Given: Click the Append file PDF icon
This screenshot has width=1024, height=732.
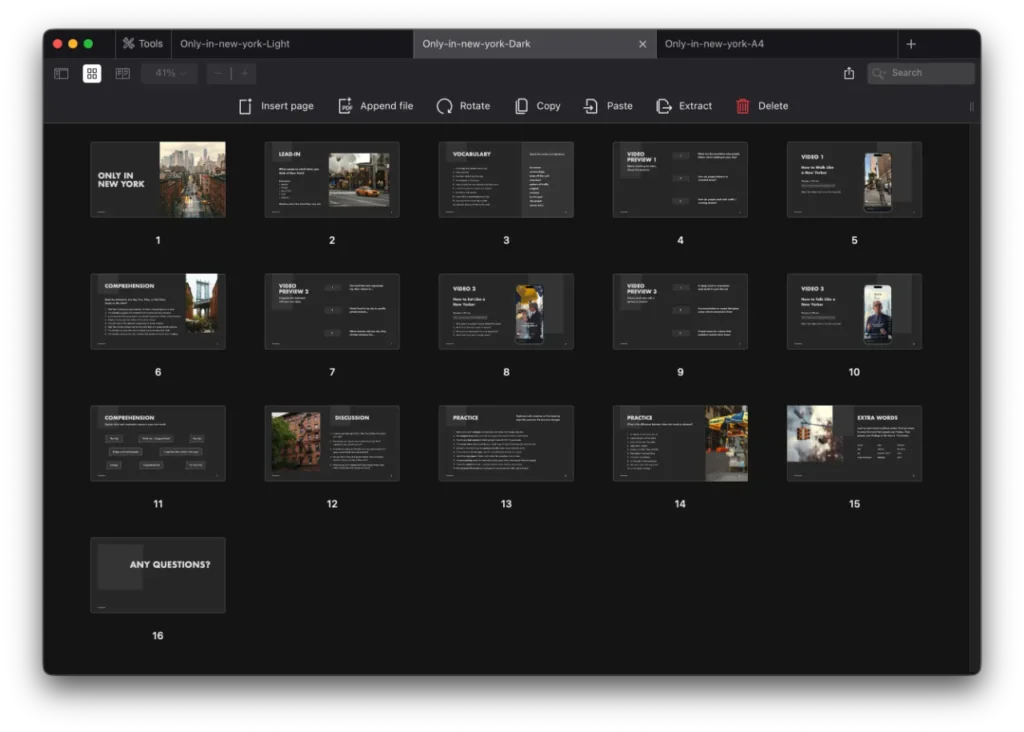Looking at the screenshot, I should click(345, 106).
